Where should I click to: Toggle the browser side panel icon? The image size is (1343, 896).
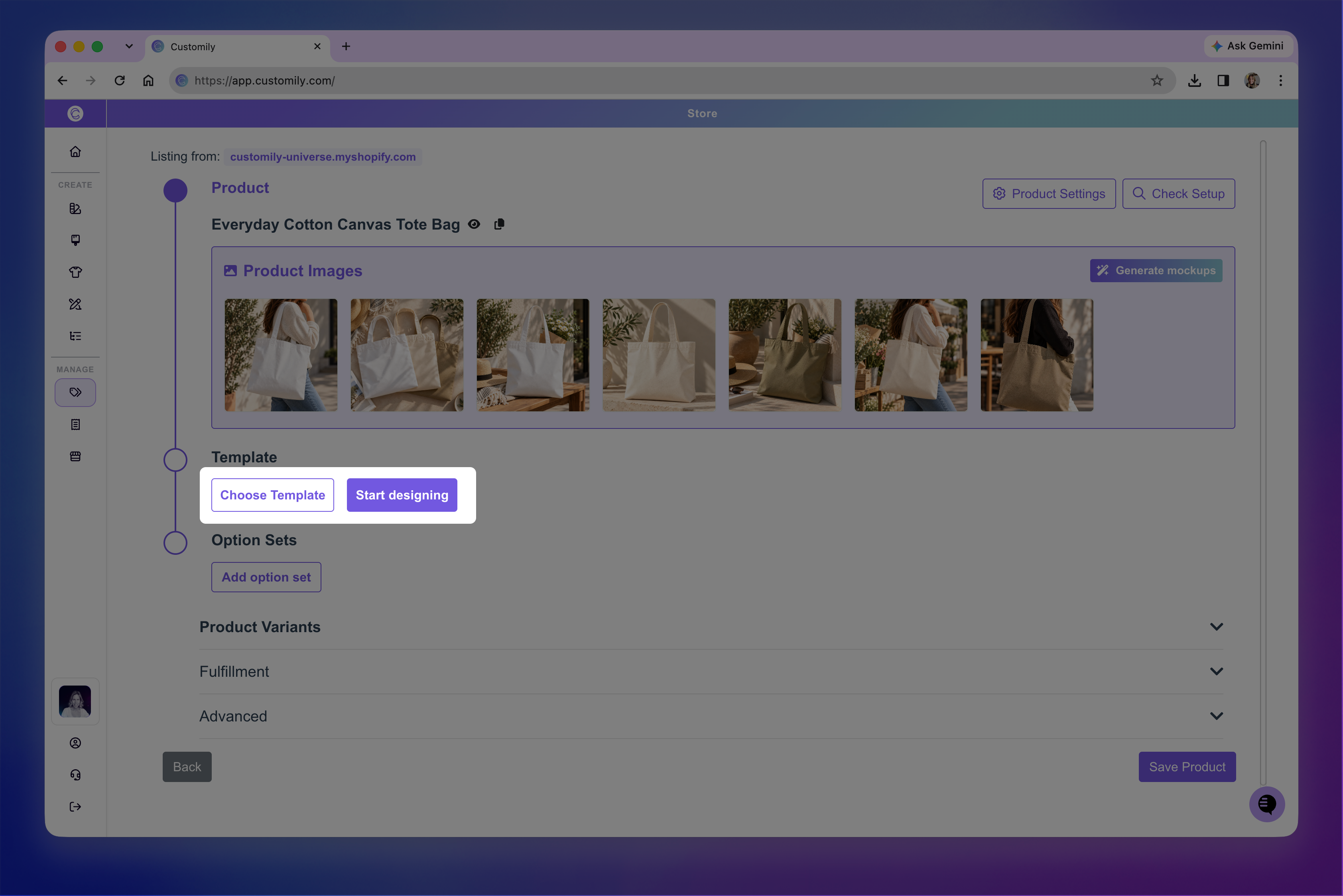(1223, 81)
